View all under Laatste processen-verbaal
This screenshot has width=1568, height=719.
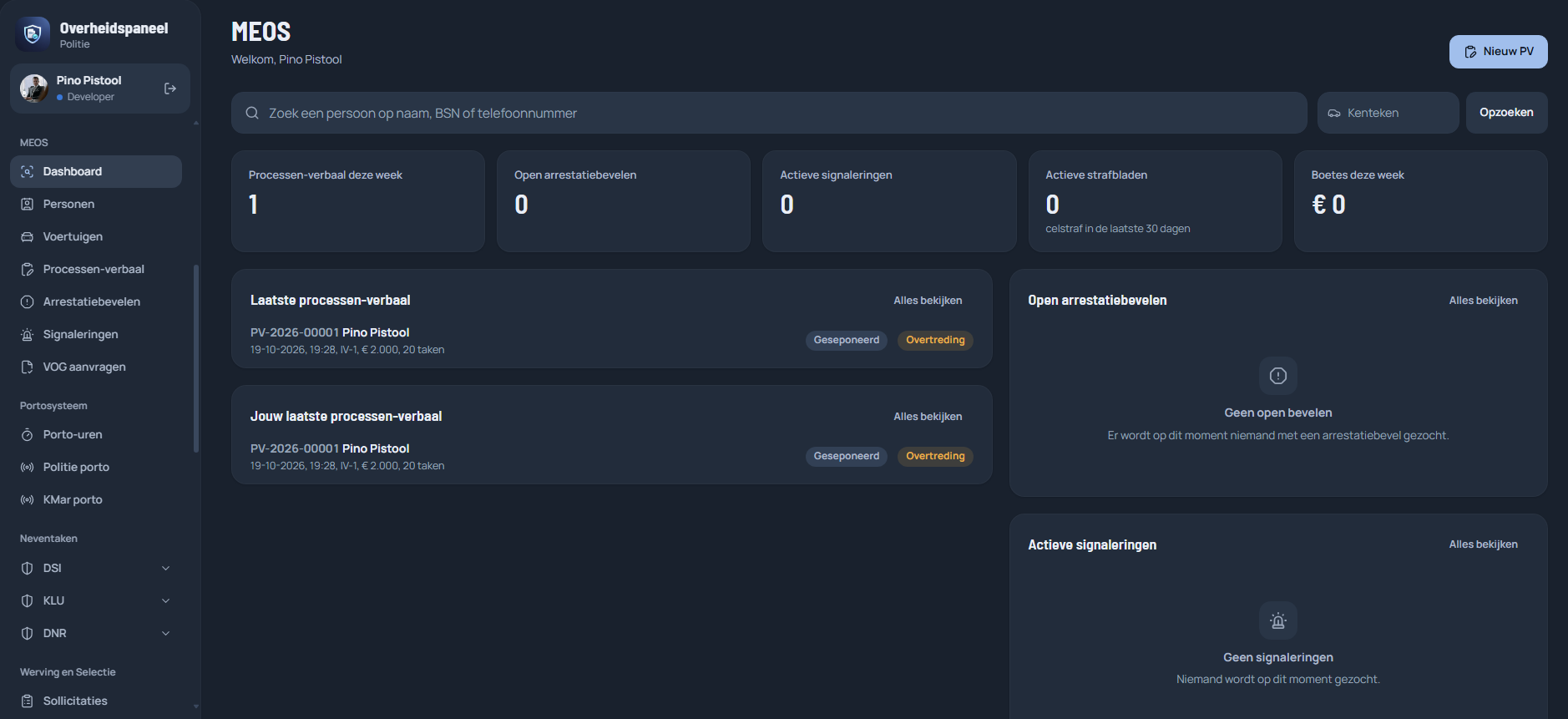click(x=928, y=301)
